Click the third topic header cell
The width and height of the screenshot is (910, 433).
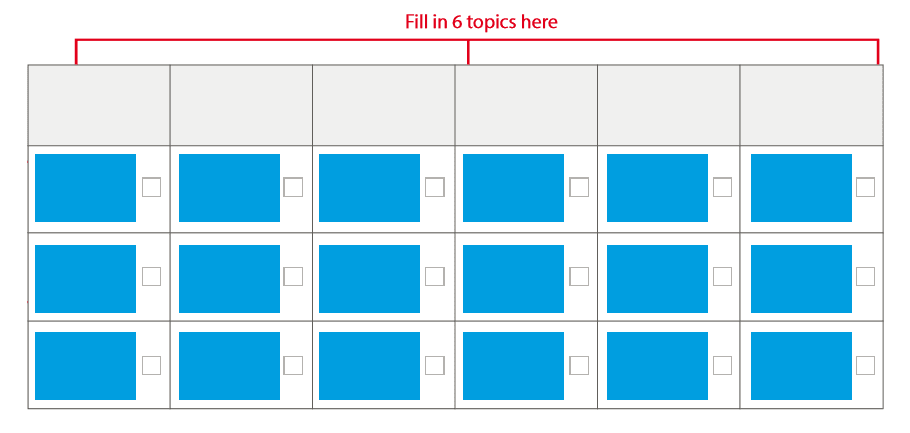click(384, 105)
